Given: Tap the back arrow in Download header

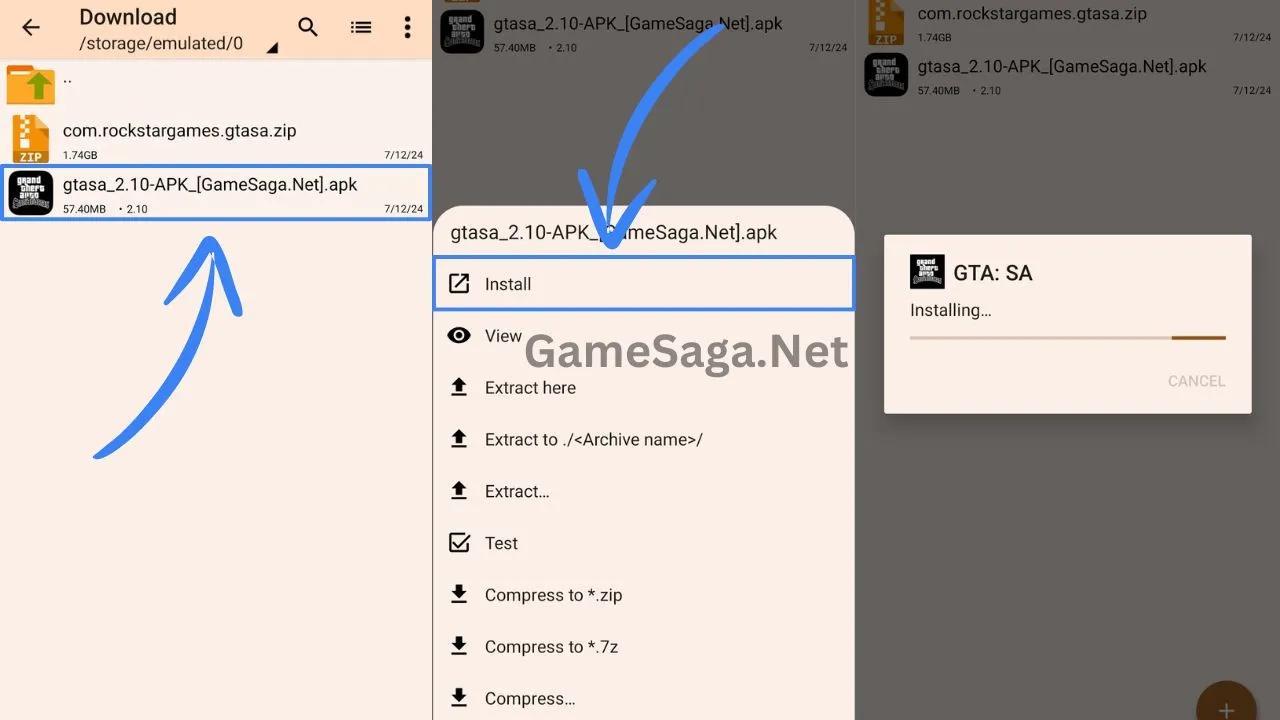Looking at the screenshot, I should [x=31, y=27].
